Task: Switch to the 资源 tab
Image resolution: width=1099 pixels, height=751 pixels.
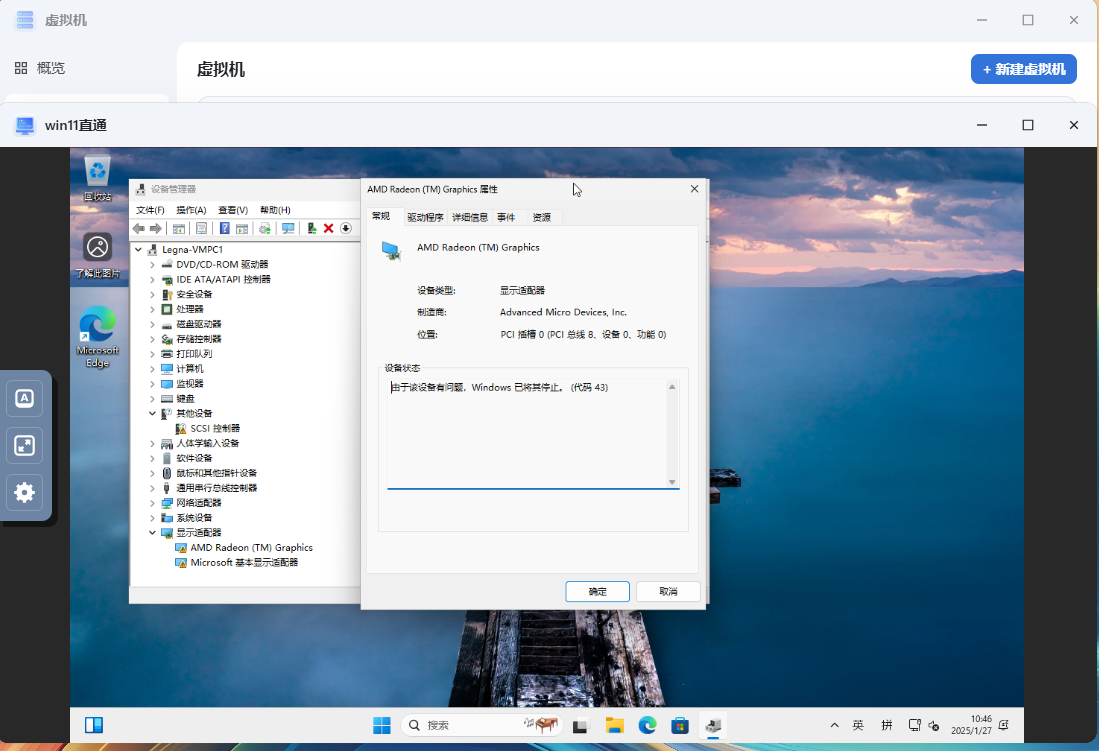Action: click(541, 217)
